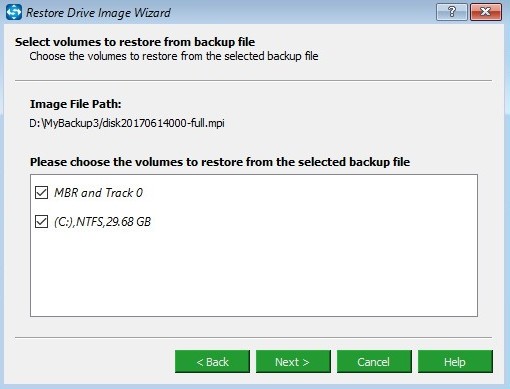The image size is (510, 389).
Task: Click the '(C:),NTFS,29.68 GB' label
Action: [x=103, y=222]
